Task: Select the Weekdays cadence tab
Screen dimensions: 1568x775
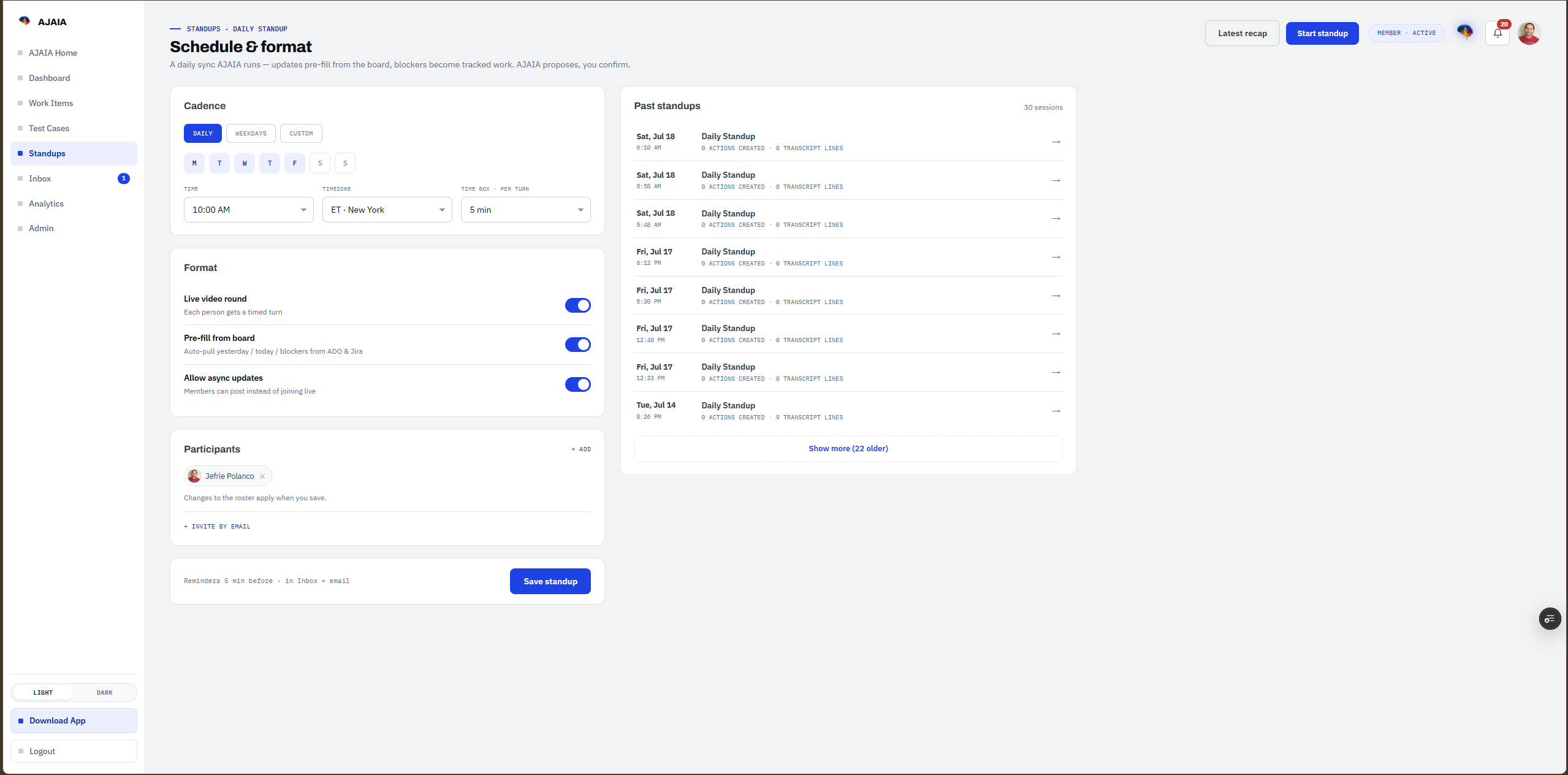Action: (251, 133)
